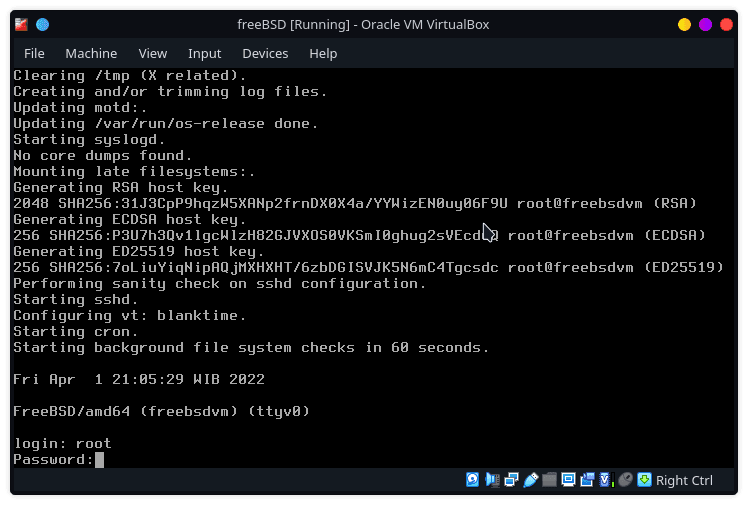748x505 pixels.
Task: Click 'Performing sanity check on sshd configuration.' line
Action: [x=219, y=283]
